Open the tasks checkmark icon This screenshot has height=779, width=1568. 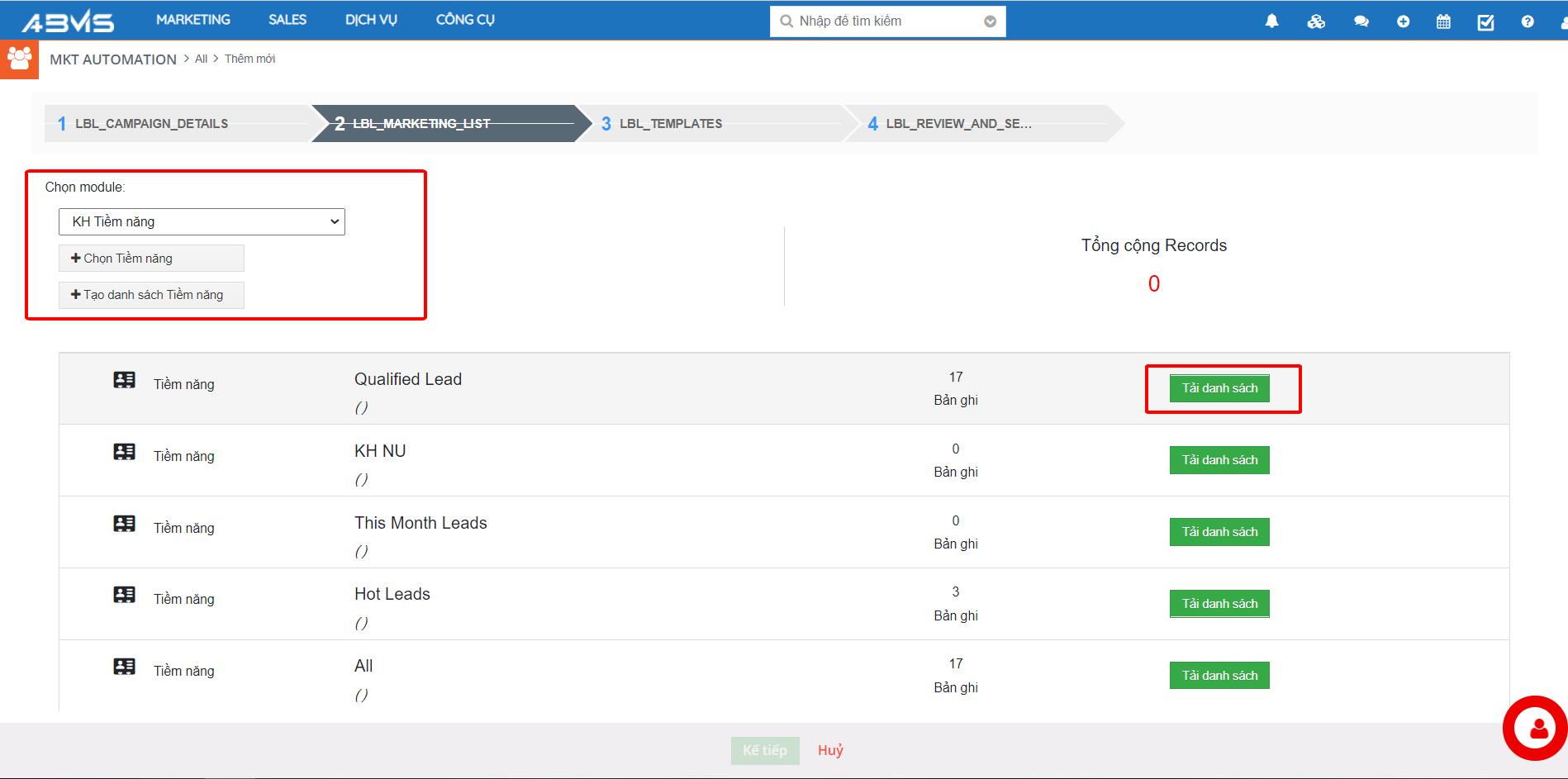[1485, 21]
